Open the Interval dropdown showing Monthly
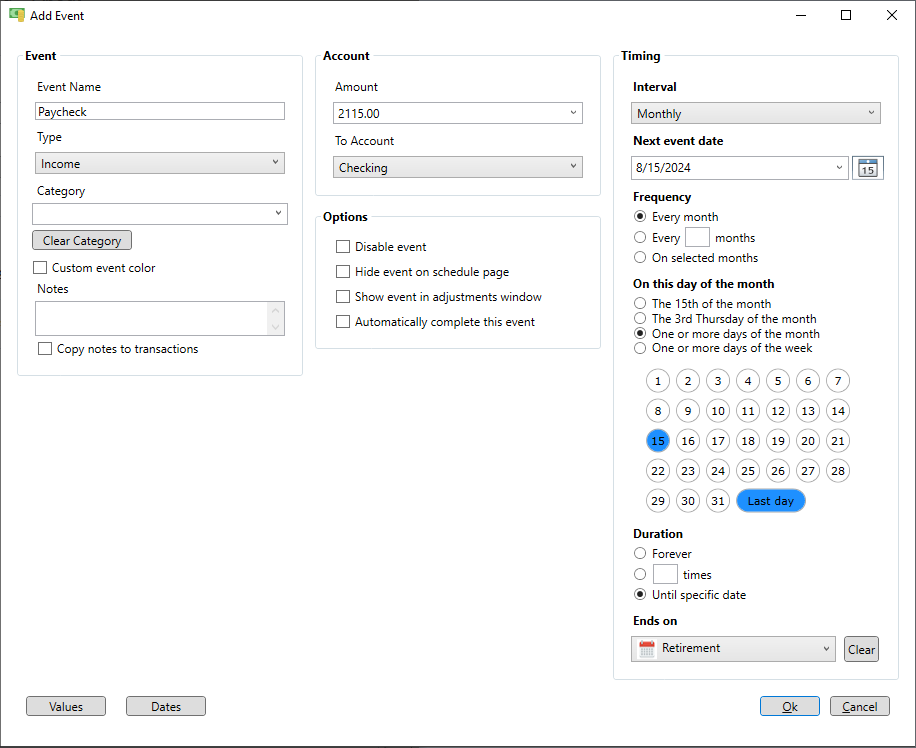Image resolution: width=916 pixels, height=748 pixels. click(x=755, y=113)
